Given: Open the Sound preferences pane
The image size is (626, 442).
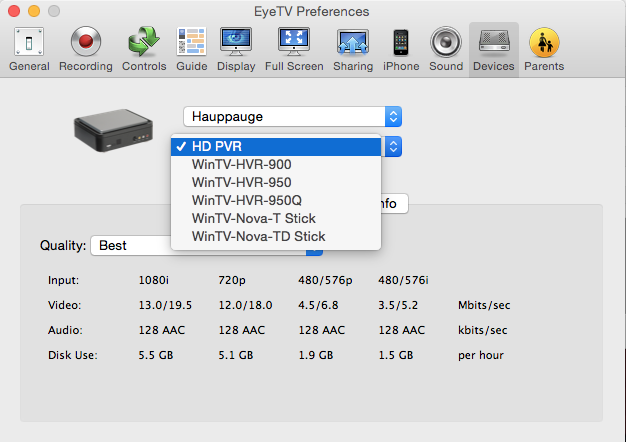Looking at the screenshot, I should 446,50.
